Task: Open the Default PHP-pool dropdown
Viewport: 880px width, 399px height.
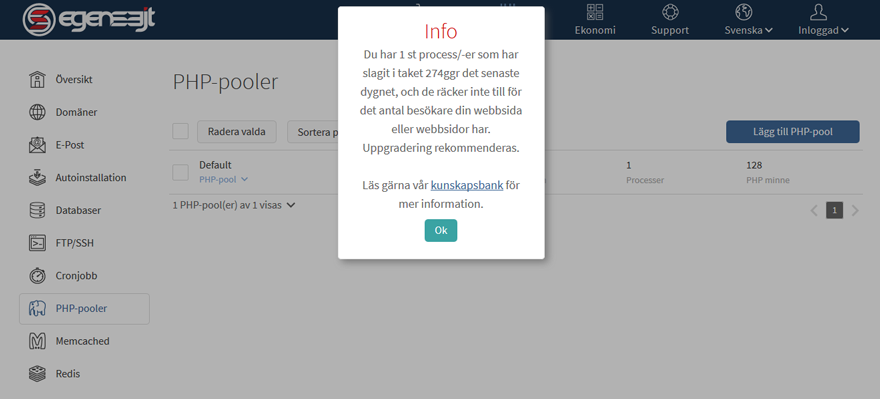Action: click(223, 180)
